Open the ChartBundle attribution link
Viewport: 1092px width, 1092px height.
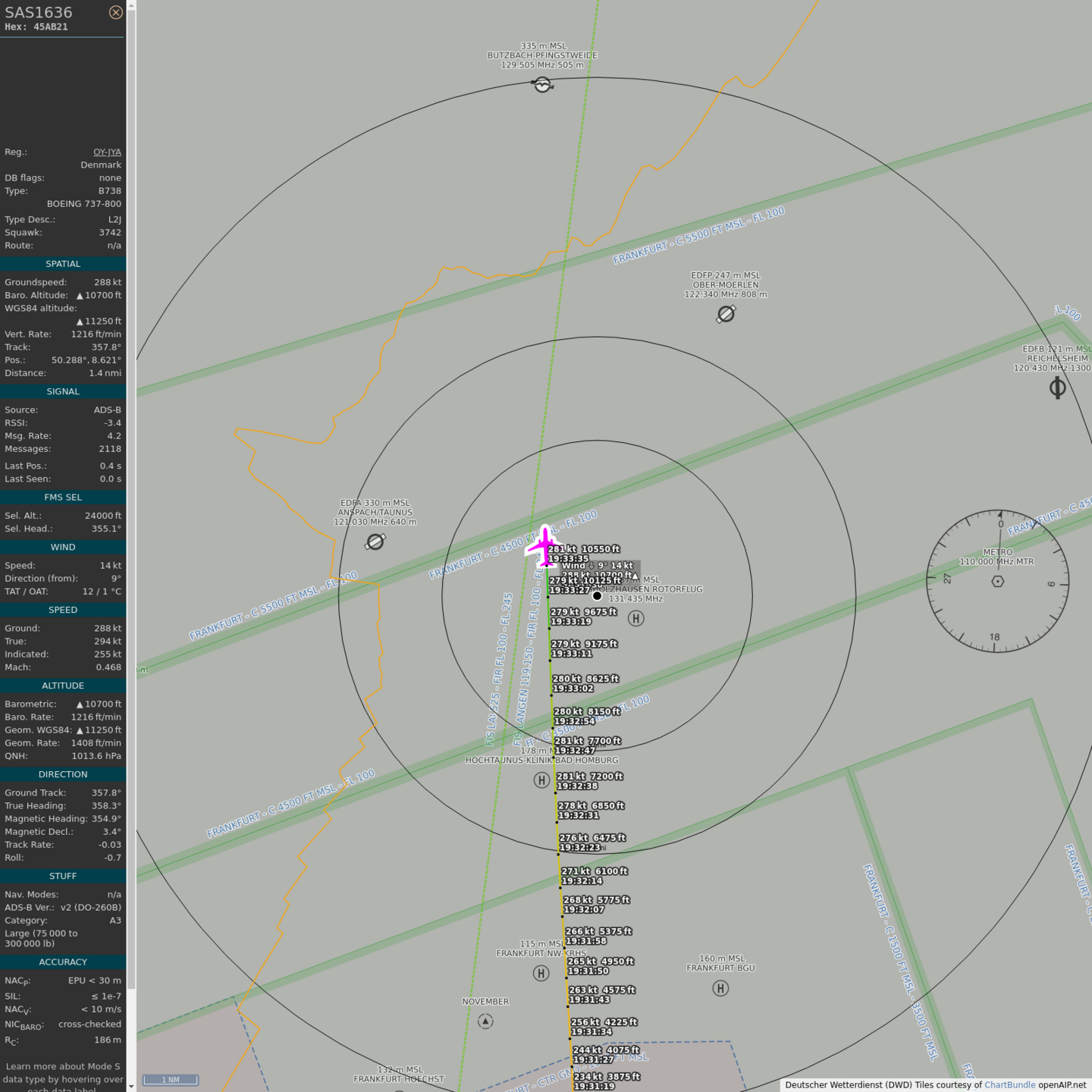(x=1009, y=1085)
